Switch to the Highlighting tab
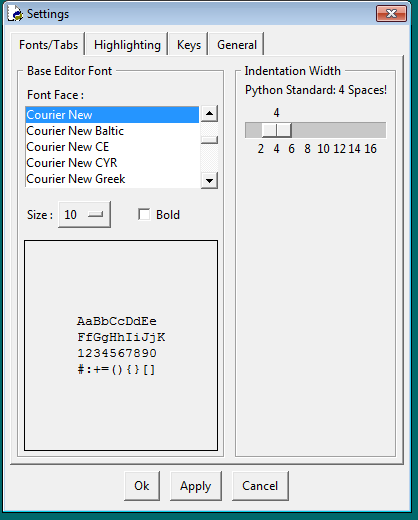Viewport: 418px width, 520px height. (x=127, y=45)
